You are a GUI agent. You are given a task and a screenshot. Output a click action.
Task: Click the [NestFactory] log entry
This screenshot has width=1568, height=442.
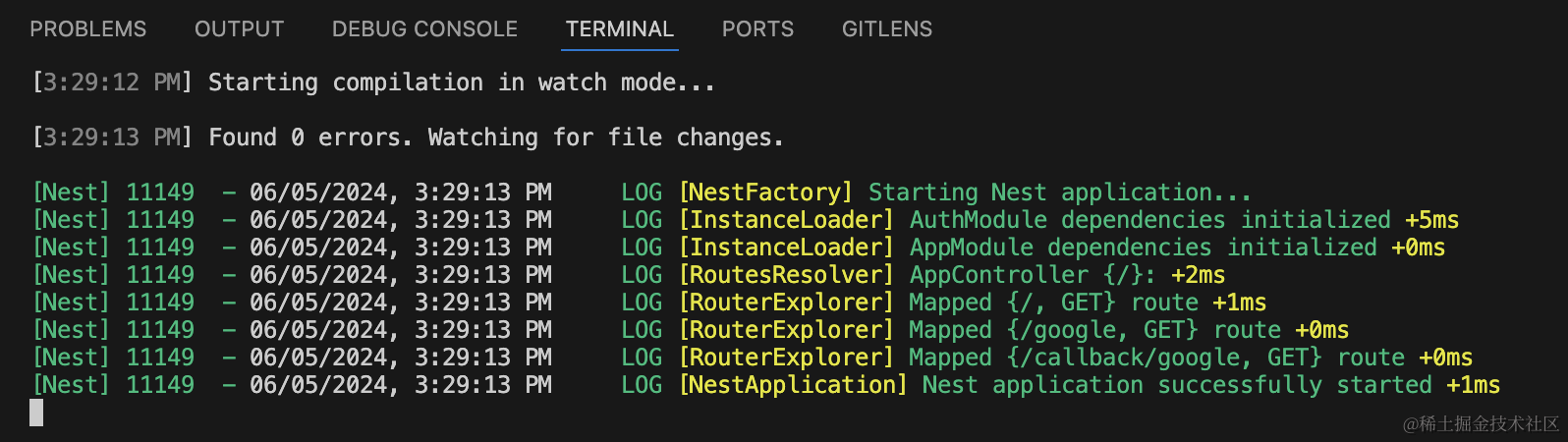[x=642, y=193]
